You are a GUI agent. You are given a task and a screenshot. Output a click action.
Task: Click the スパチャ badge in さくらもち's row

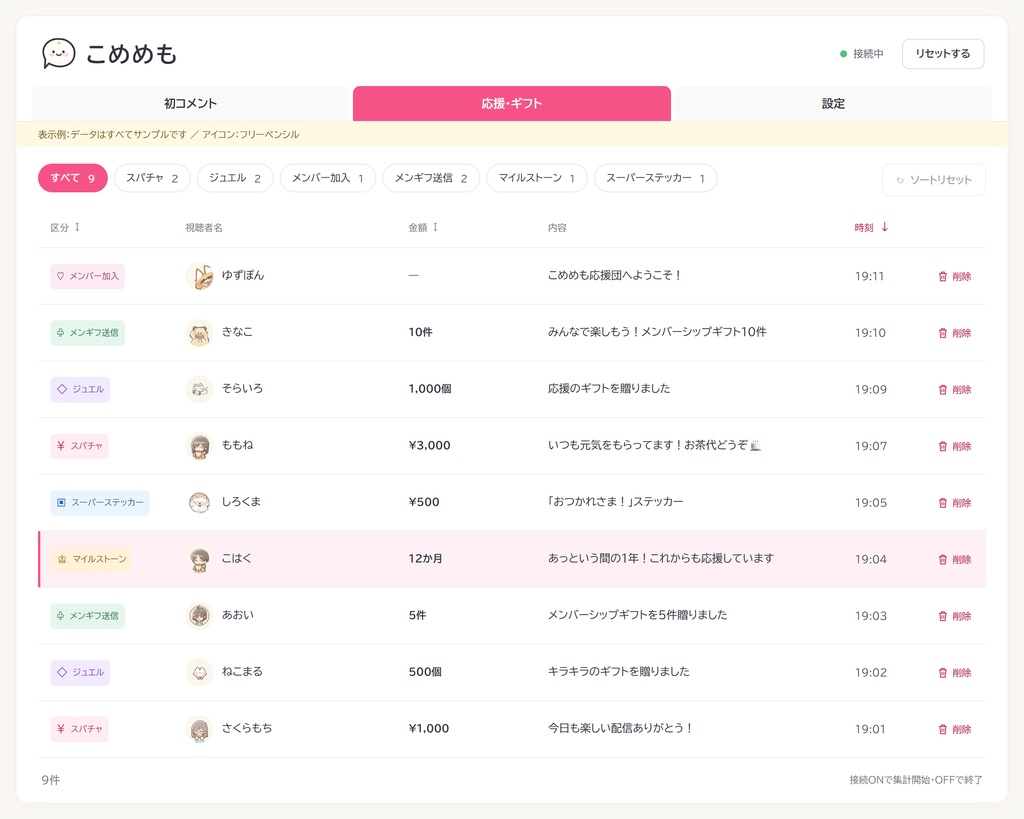79,729
